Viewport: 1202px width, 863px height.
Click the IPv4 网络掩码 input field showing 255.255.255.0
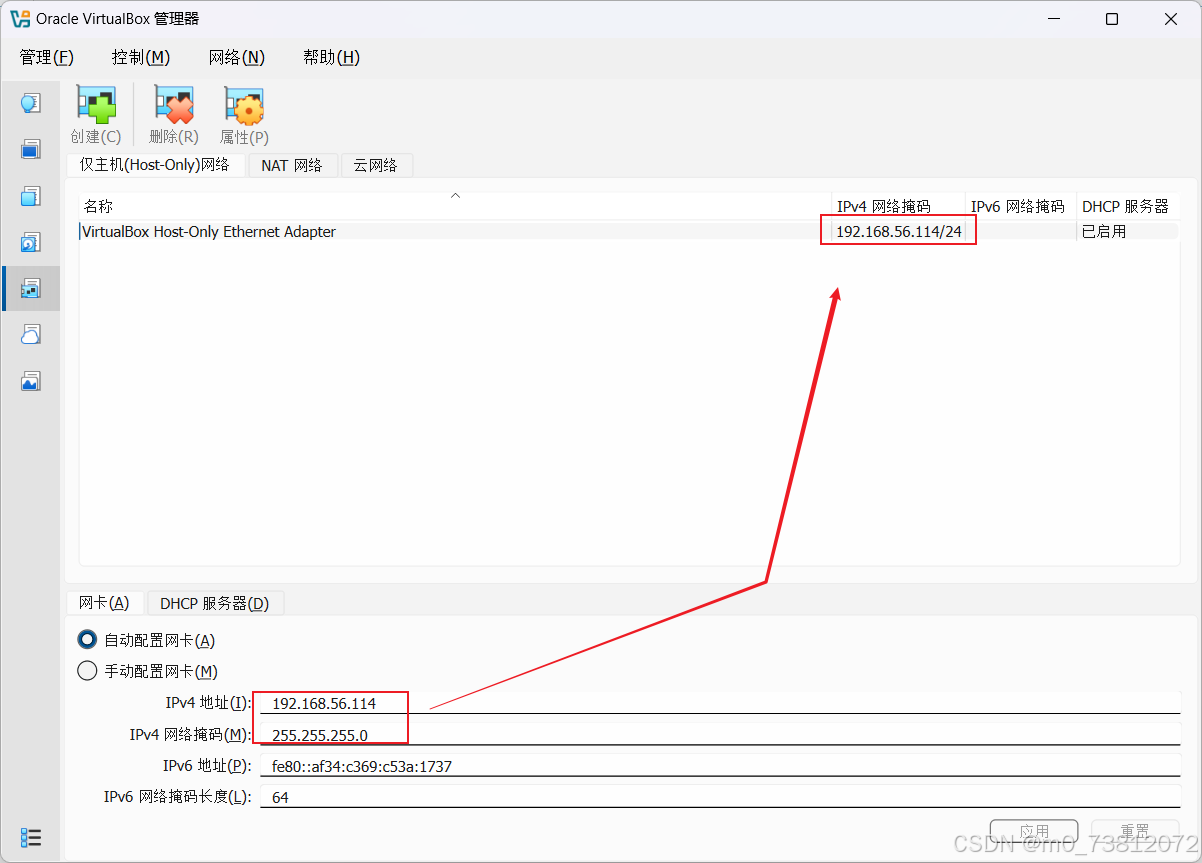720,735
